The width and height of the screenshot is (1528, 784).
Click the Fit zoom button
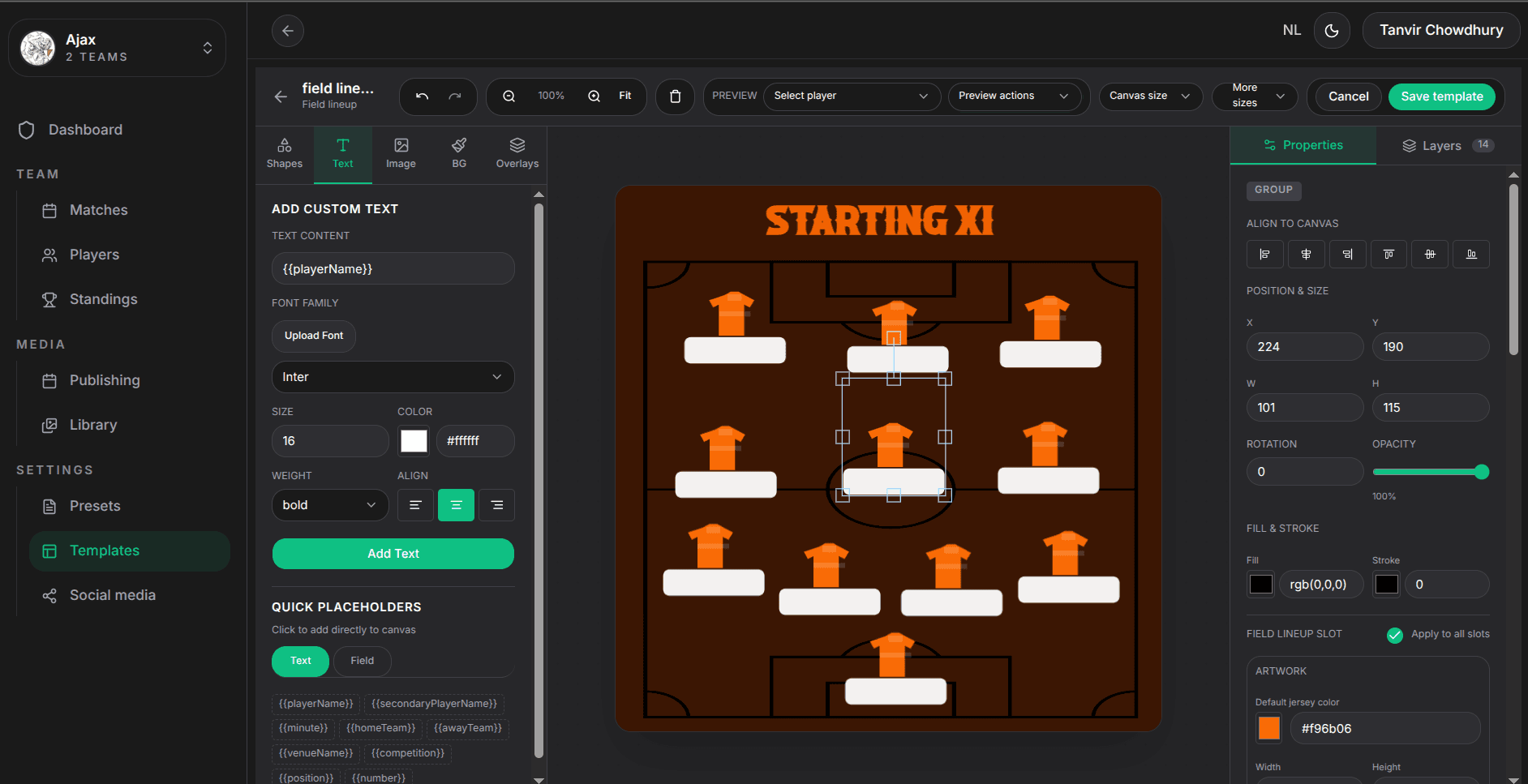point(625,96)
